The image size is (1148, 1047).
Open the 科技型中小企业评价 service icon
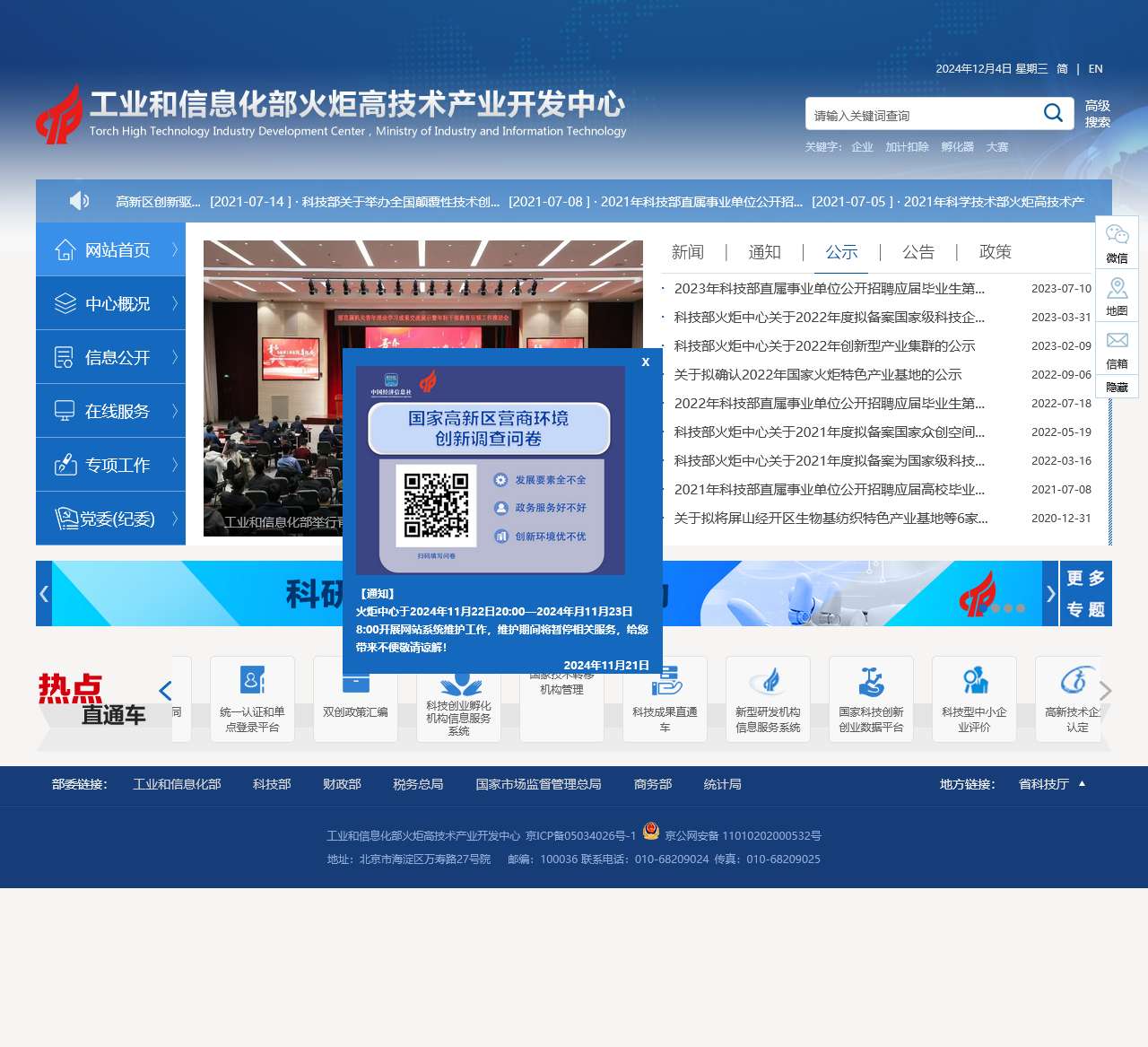coord(974,699)
